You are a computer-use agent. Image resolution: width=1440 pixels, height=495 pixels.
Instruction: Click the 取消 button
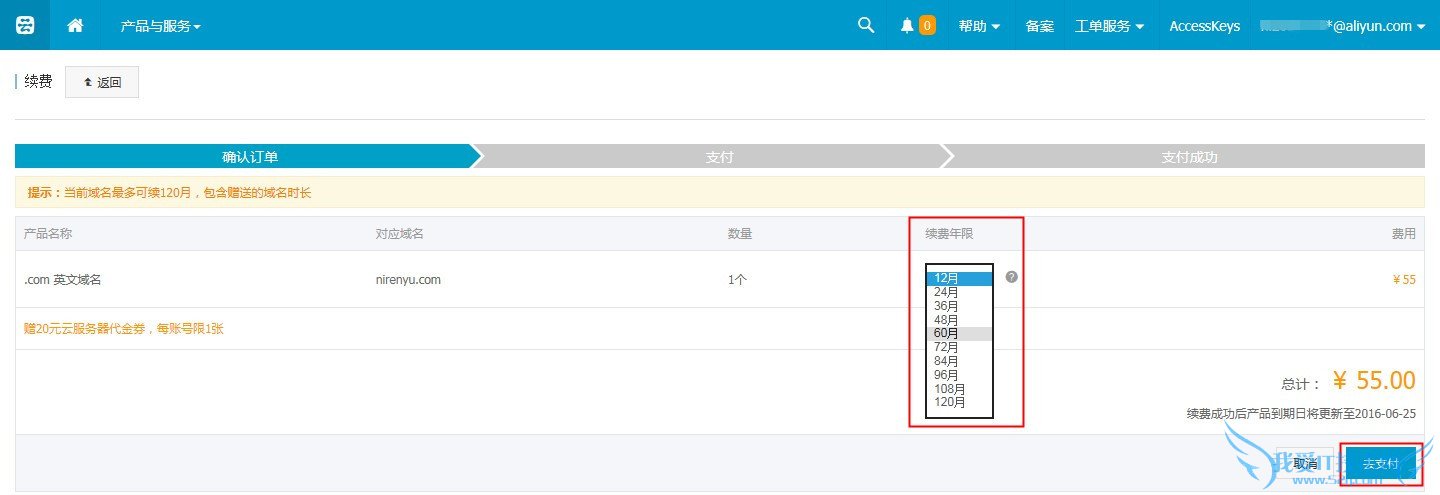click(x=1306, y=464)
